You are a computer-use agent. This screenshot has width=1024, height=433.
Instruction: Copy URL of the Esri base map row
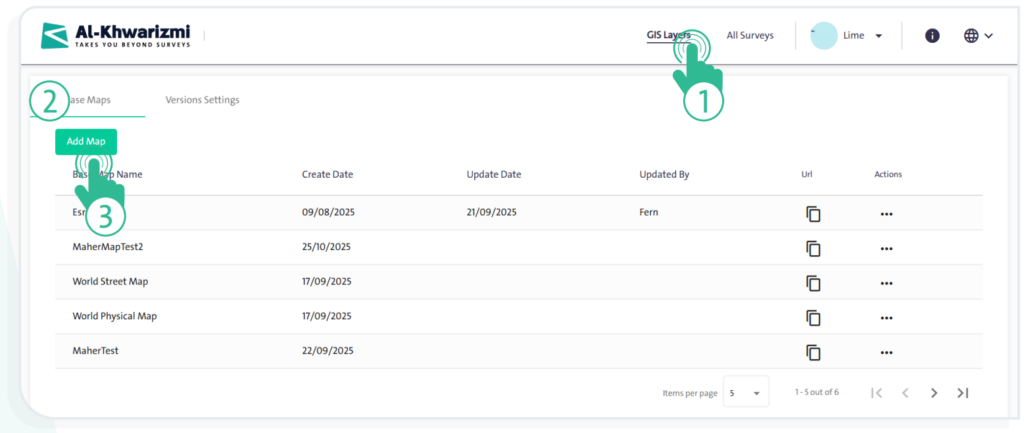pyautogui.click(x=813, y=214)
